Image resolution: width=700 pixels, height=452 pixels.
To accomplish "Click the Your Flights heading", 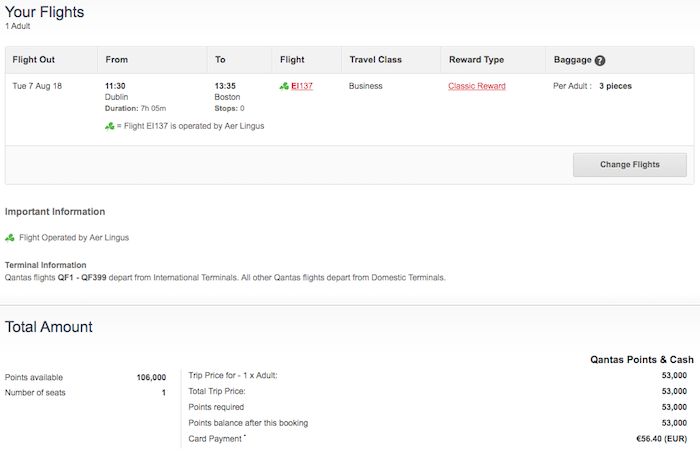I will click(x=44, y=12).
